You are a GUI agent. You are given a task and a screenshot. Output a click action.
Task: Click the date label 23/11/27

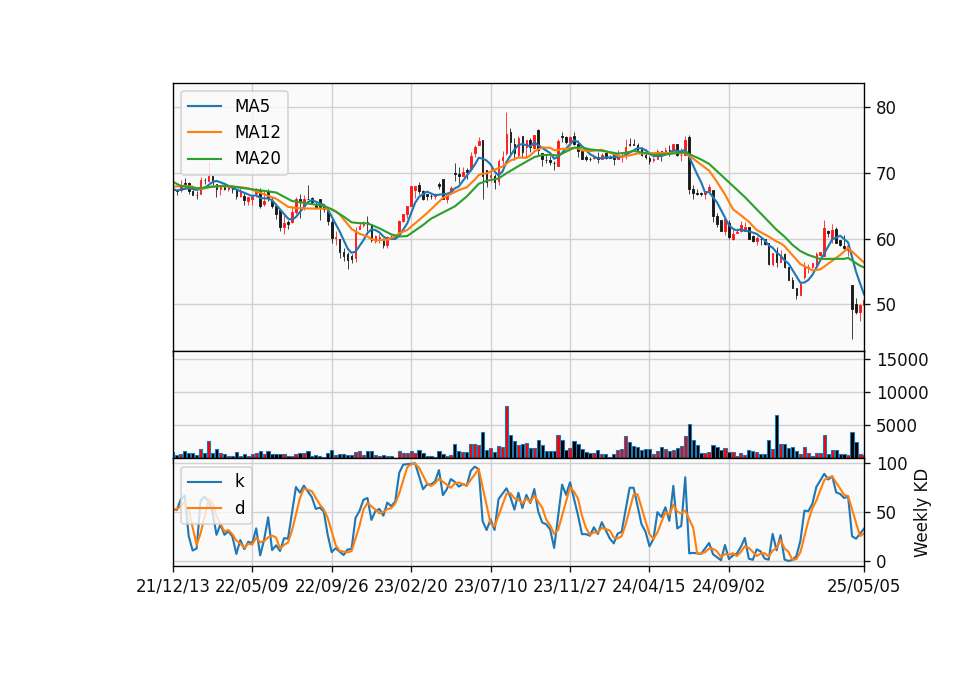point(569,586)
